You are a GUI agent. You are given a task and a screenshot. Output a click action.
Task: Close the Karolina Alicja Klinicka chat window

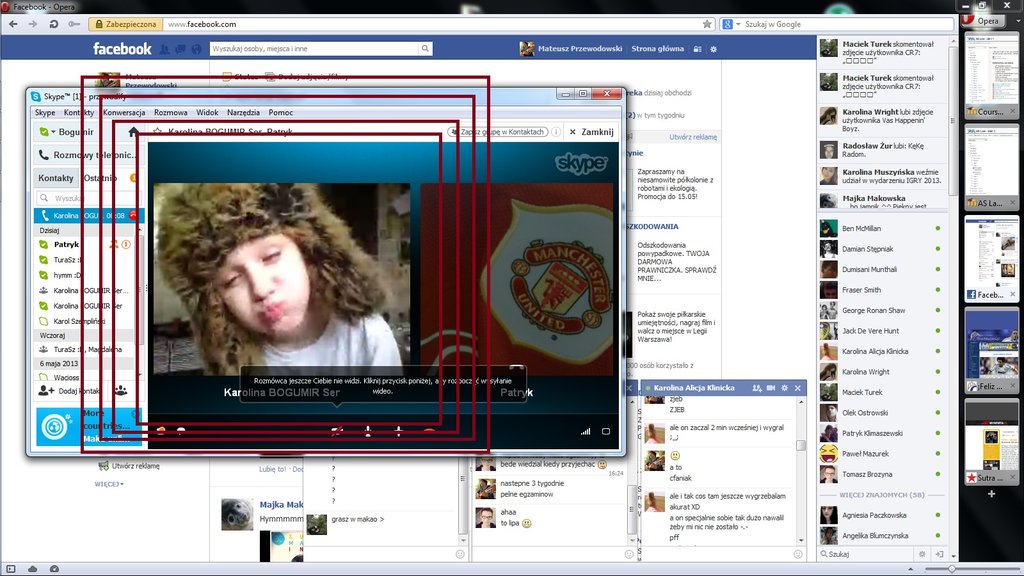[797, 388]
